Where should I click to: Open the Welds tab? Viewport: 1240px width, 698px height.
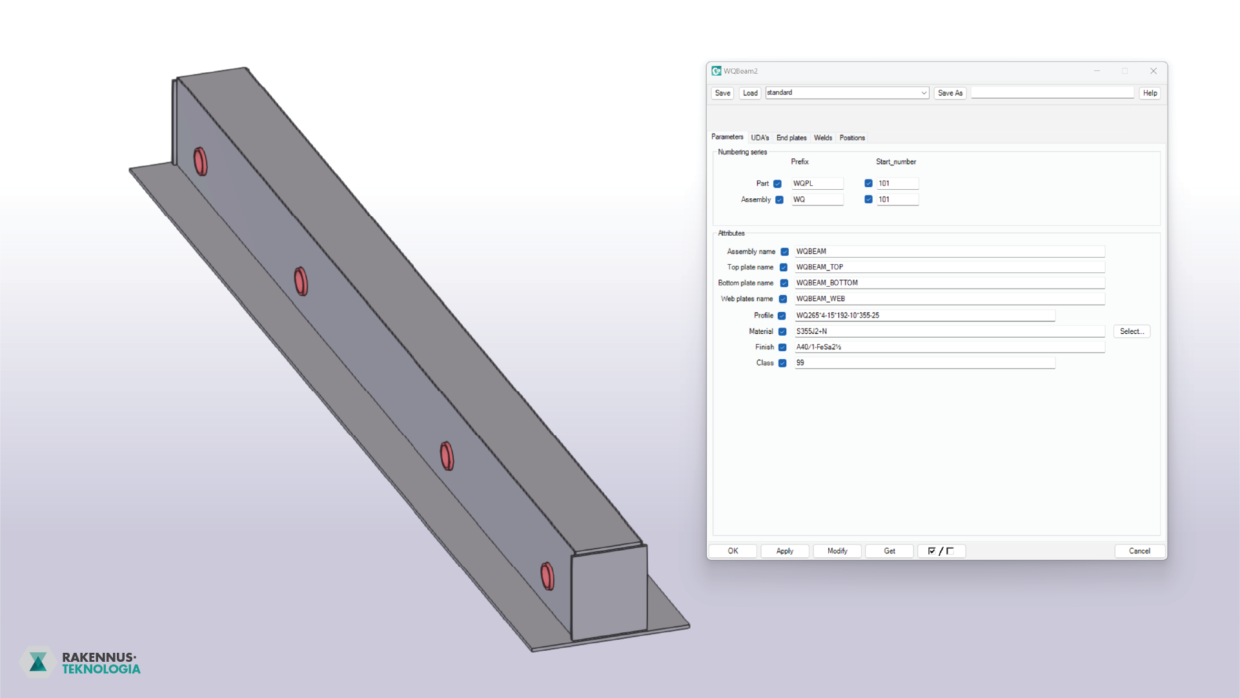pyautogui.click(x=823, y=138)
